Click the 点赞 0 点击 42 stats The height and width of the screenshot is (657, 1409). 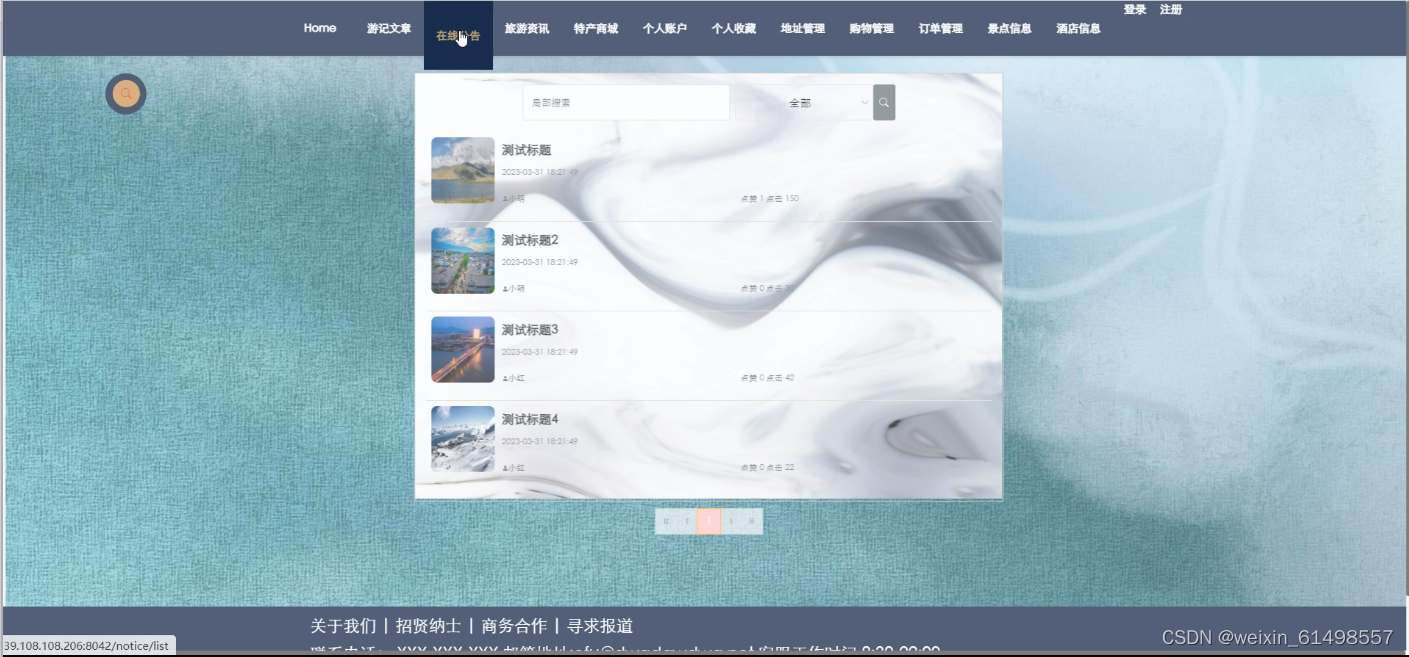pyautogui.click(x=767, y=378)
